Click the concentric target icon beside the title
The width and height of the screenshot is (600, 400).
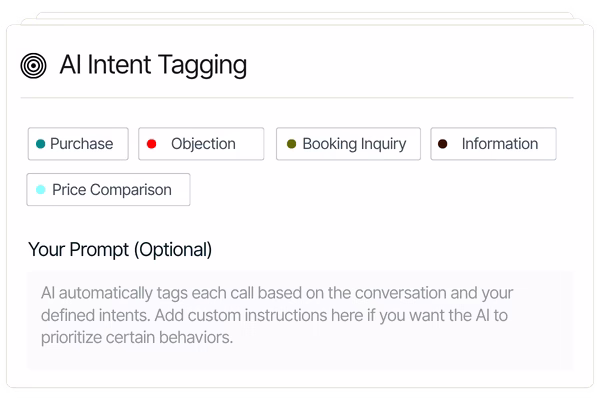click(33, 65)
